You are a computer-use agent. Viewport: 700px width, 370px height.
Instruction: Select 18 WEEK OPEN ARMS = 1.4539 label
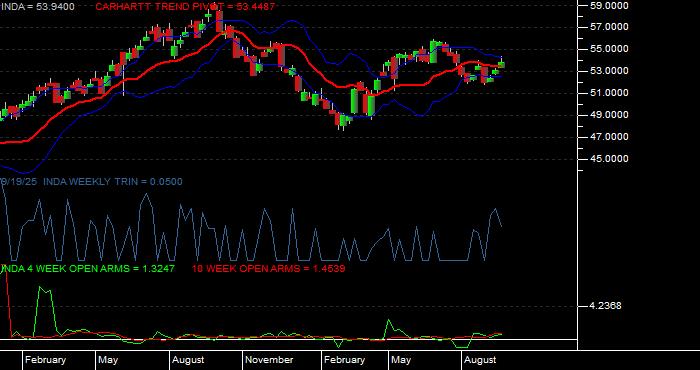268,269
